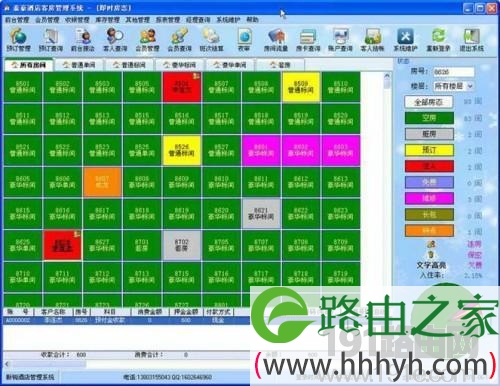The width and height of the screenshot is (500, 386).
Task: Click into the 房号 input field
Action: pyautogui.click(x=453, y=72)
